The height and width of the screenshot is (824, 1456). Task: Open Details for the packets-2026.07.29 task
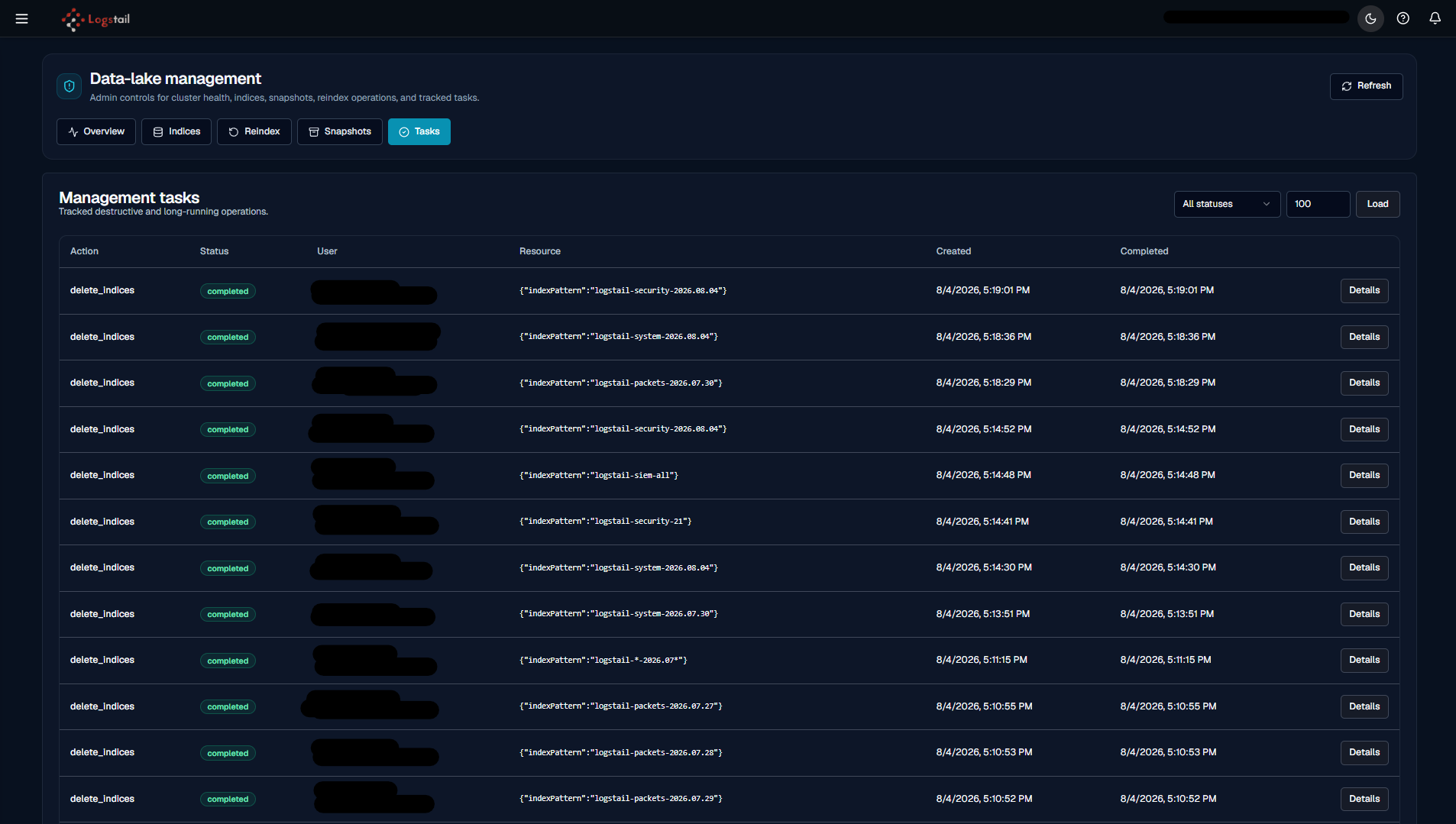tap(1364, 799)
